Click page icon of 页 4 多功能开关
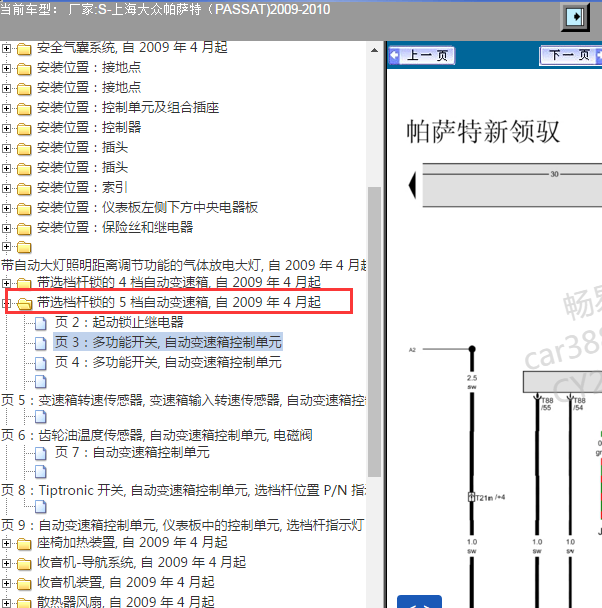 click(41, 363)
